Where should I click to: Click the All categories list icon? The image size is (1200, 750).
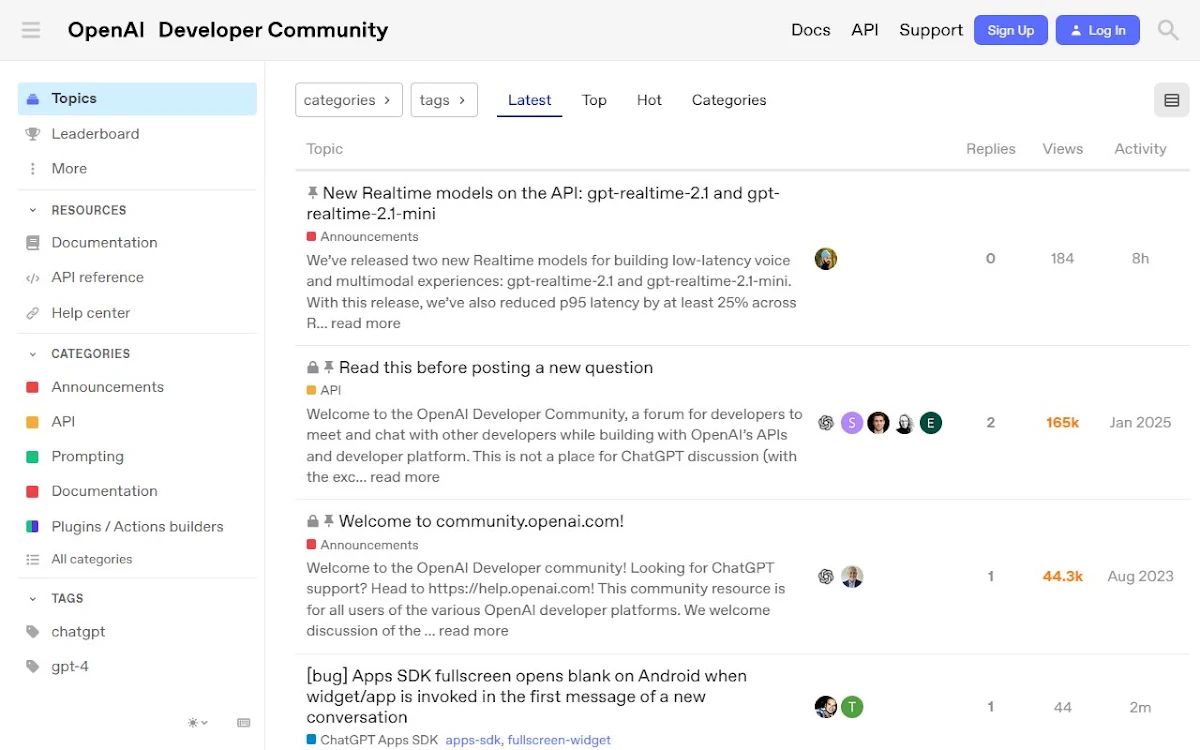click(33, 559)
